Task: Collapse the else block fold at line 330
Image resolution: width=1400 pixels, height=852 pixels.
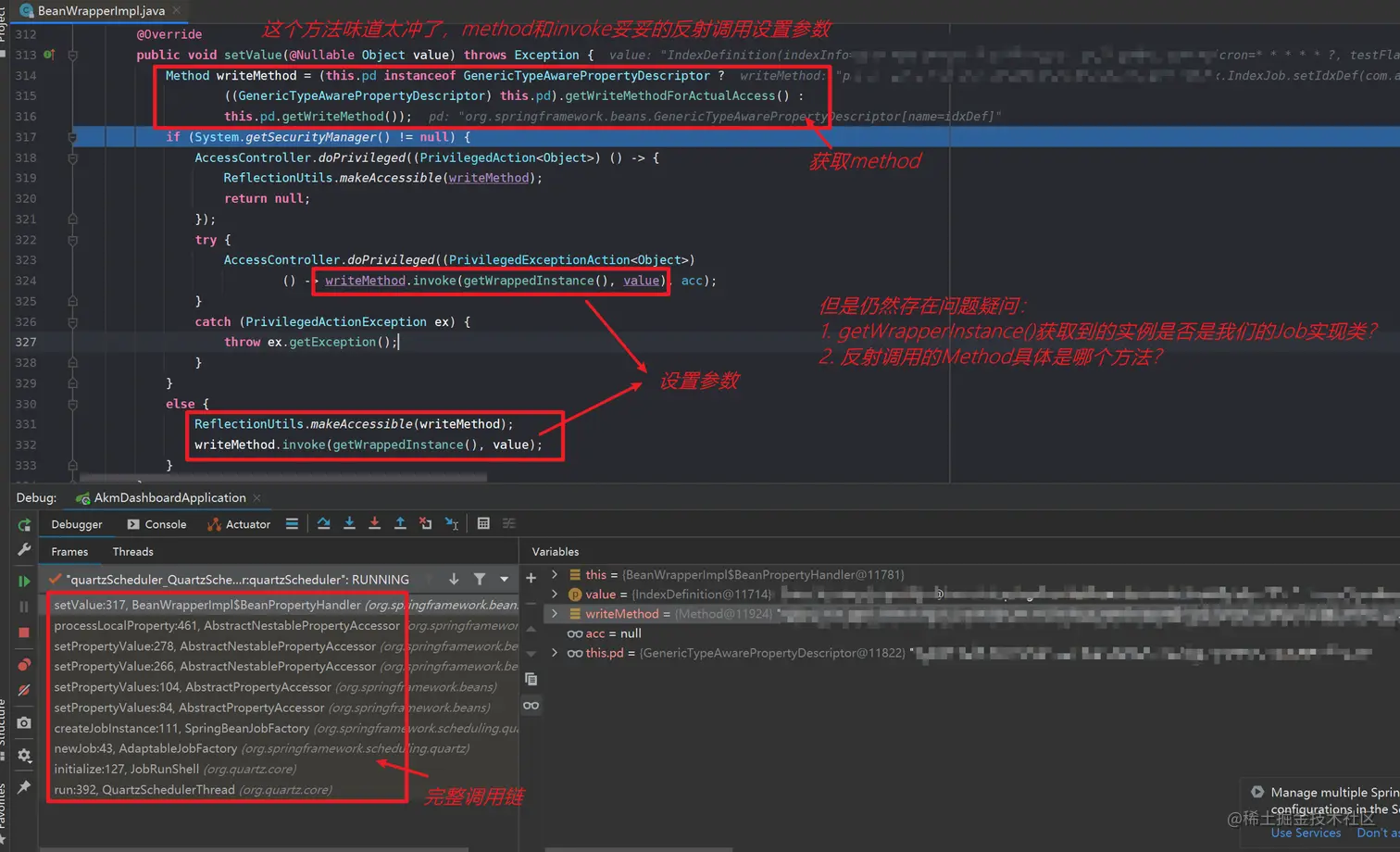Action: [x=72, y=404]
